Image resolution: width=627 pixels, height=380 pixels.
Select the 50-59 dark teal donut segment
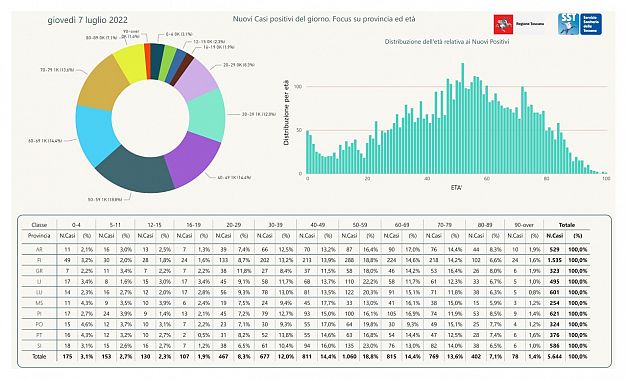[135, 171]
